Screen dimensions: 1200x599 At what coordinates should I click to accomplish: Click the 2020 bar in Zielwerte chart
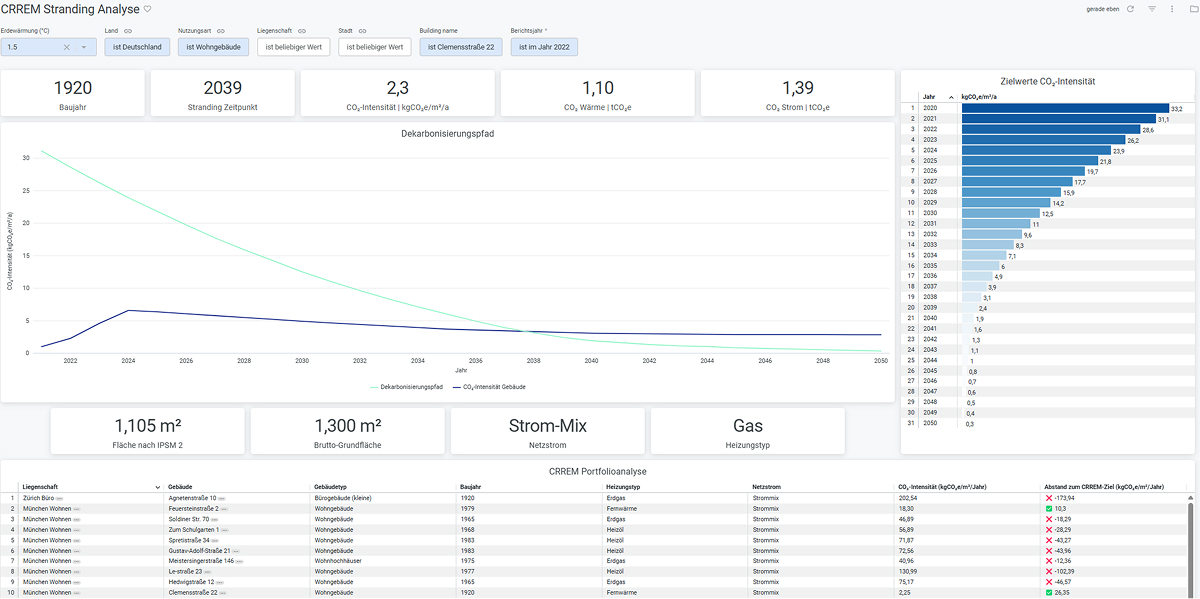coord(1064,108)
